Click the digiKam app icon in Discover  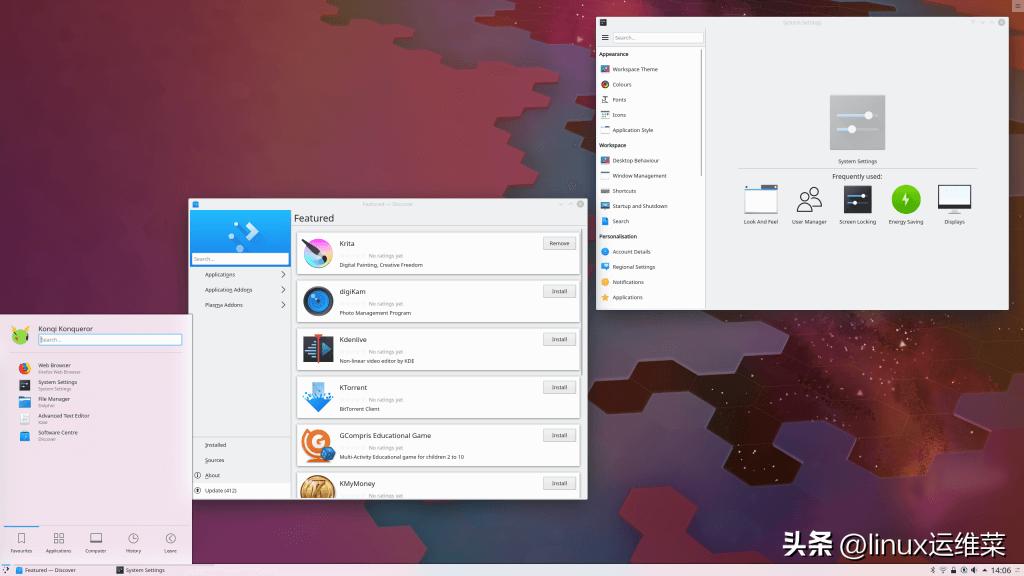coord(317,301)
